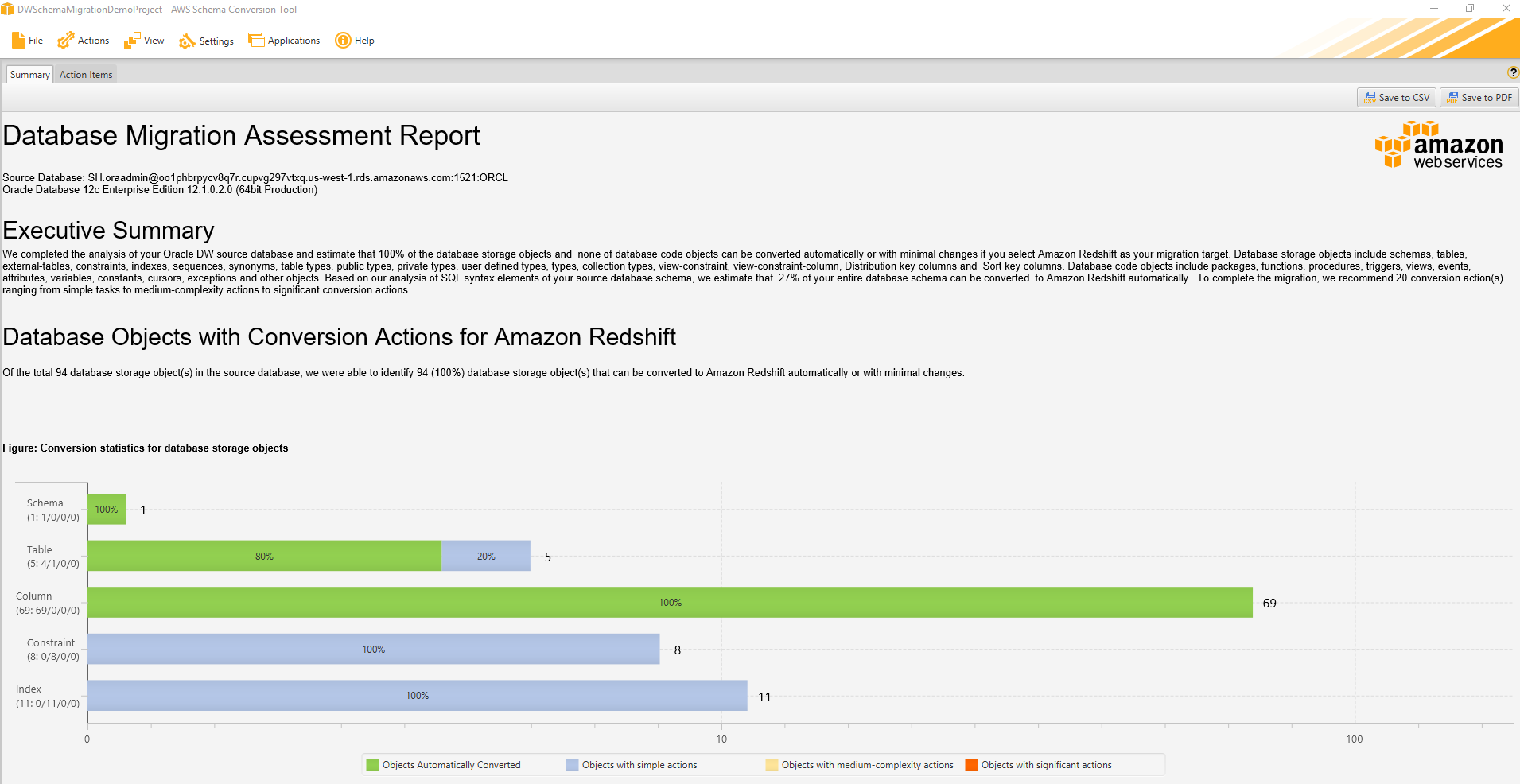Open the File menu
The height and width of the screenshot is (784, 1520).
coord(28,41)
